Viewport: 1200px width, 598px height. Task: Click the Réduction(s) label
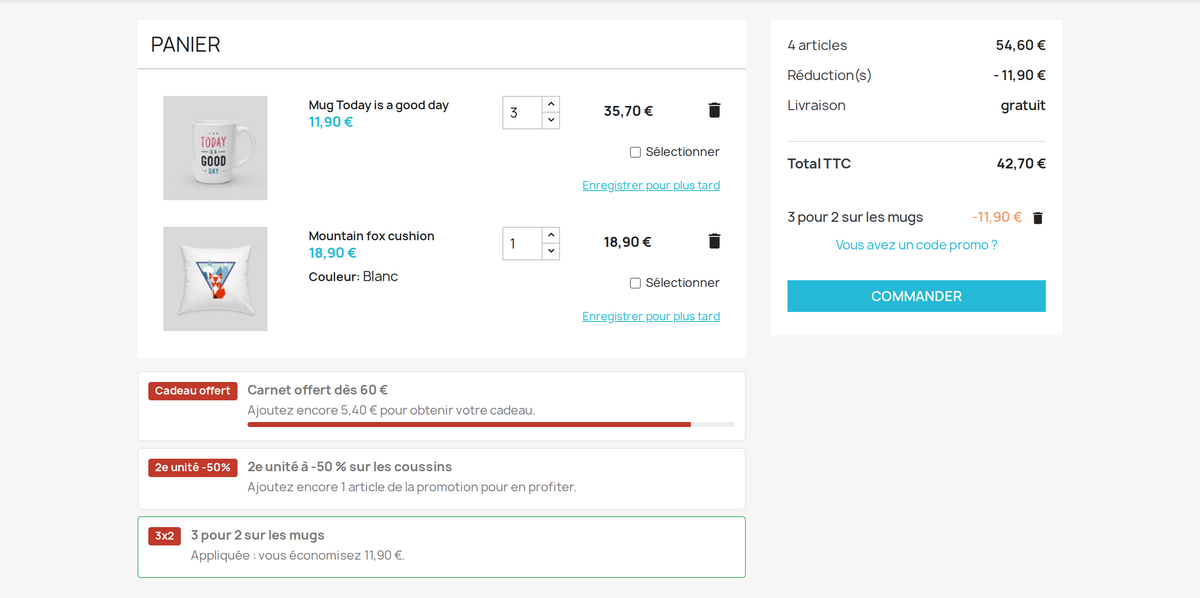(829, 75)
